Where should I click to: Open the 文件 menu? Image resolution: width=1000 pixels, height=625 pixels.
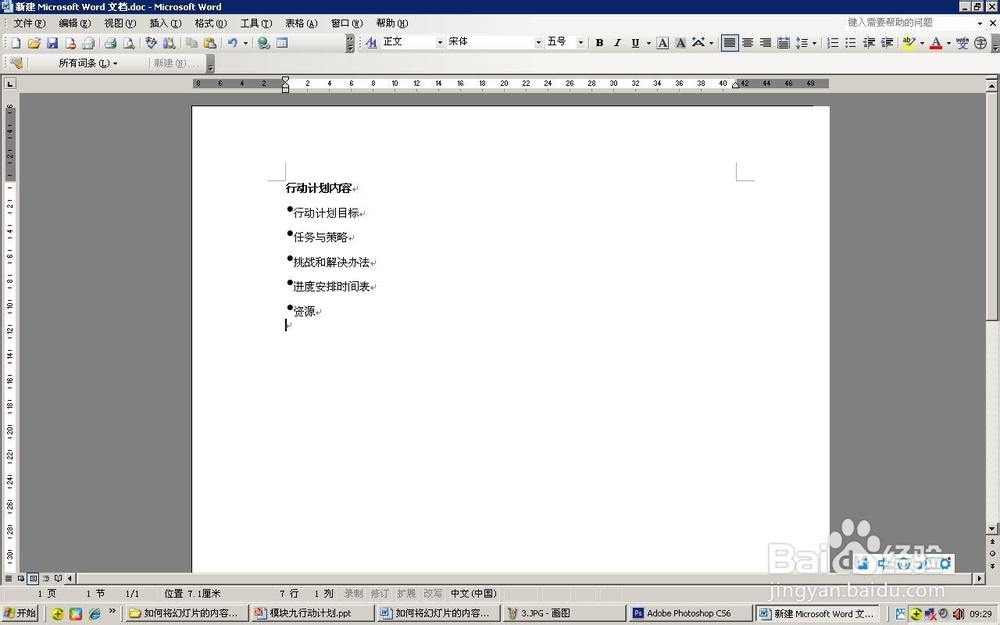(x=29, y=23)
